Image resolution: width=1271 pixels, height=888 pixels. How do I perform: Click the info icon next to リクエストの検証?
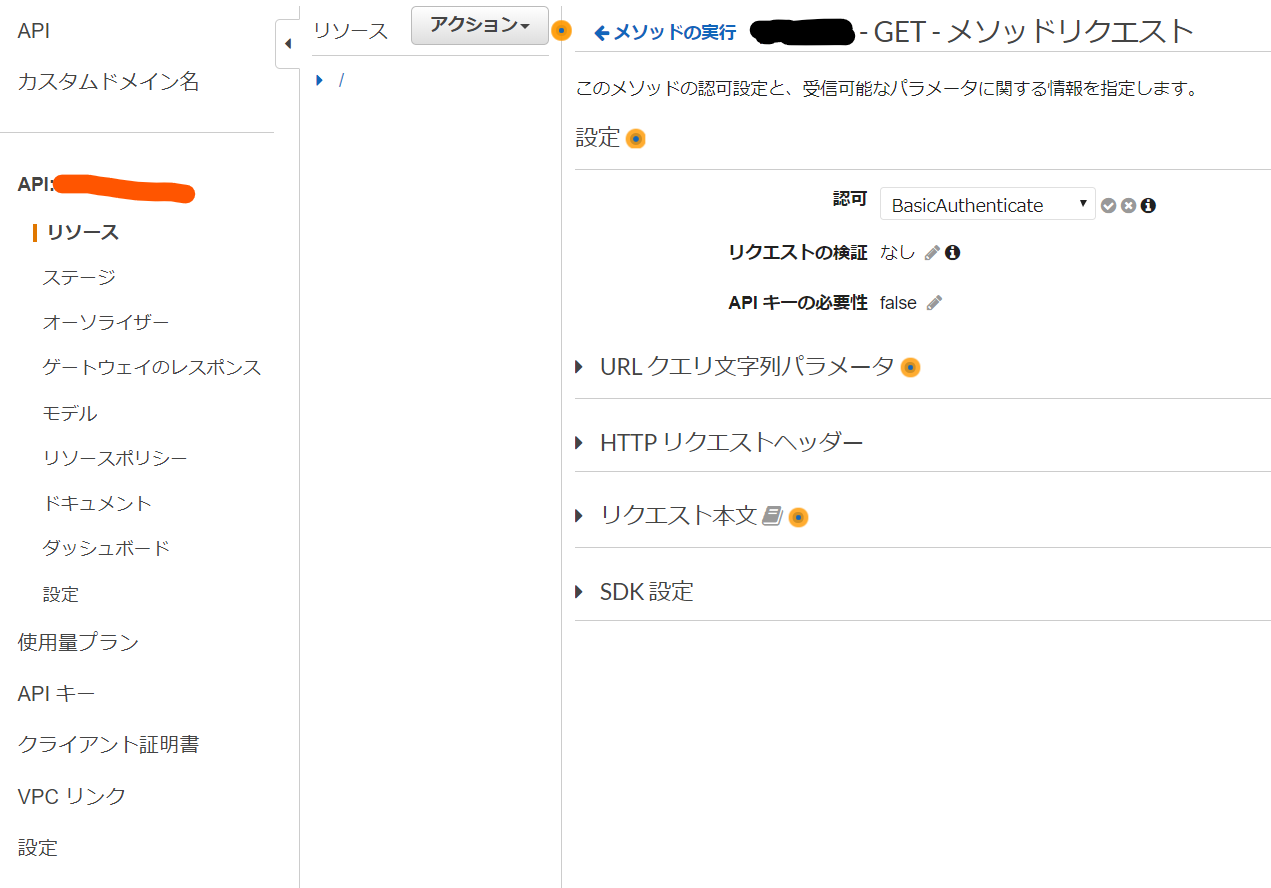pyautogui.click(x=952, y=253)
